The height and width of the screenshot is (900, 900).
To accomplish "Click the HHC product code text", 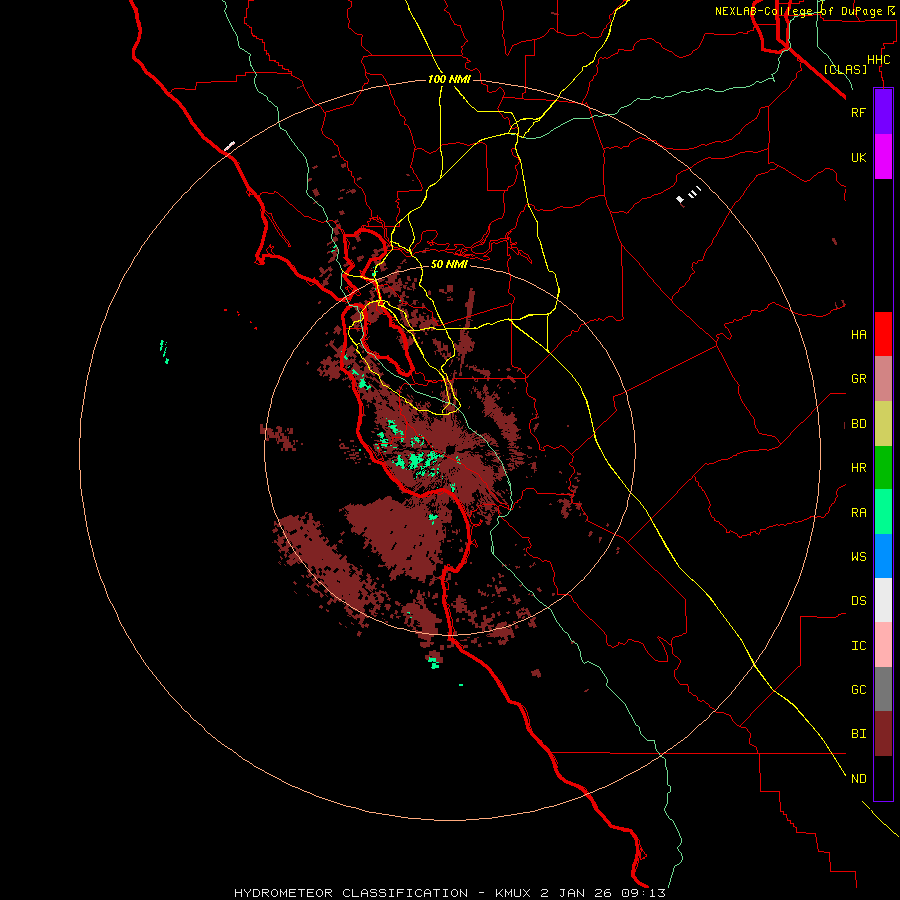I will [879, 60].
